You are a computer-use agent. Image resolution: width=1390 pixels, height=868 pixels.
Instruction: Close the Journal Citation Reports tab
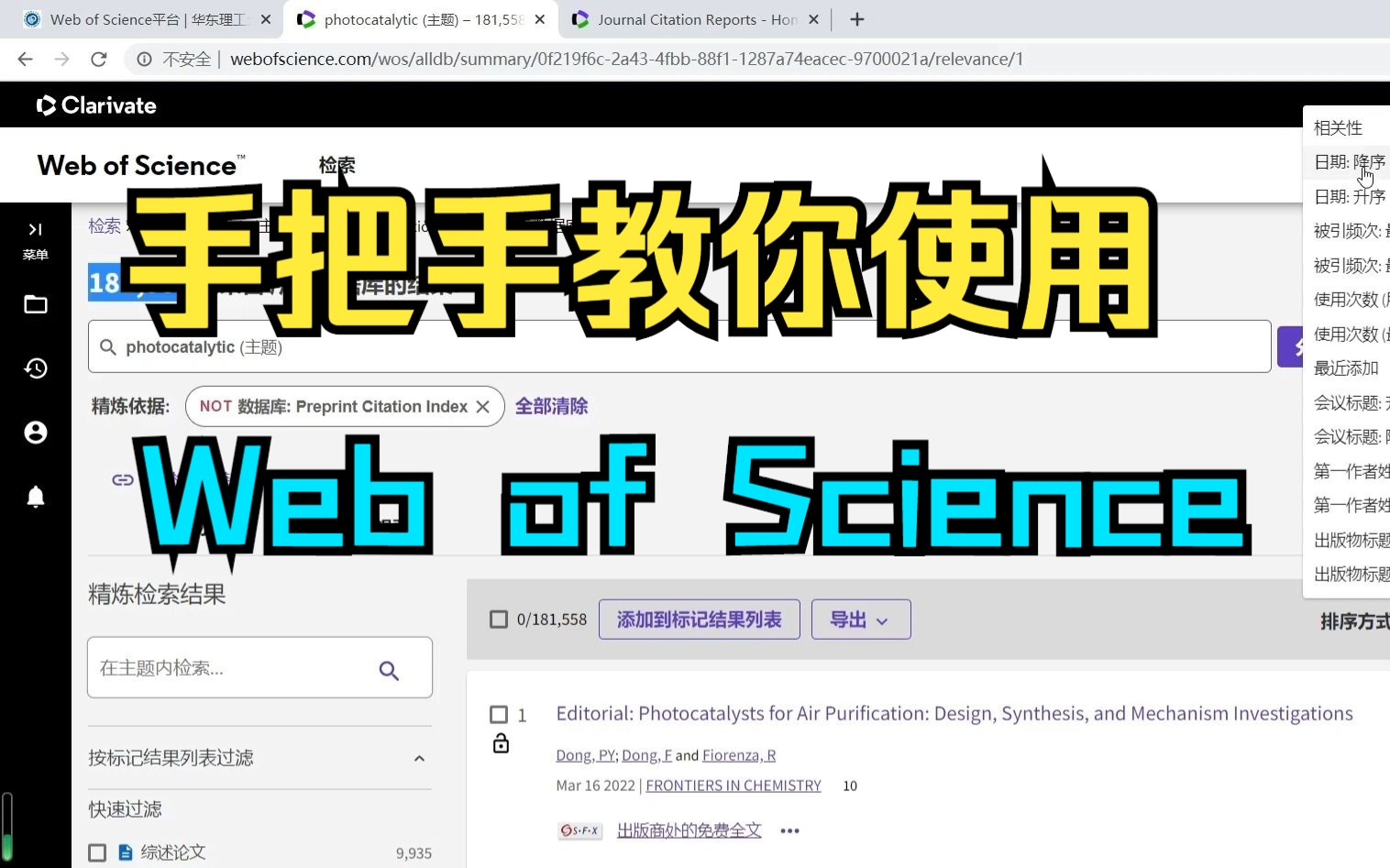813,19
